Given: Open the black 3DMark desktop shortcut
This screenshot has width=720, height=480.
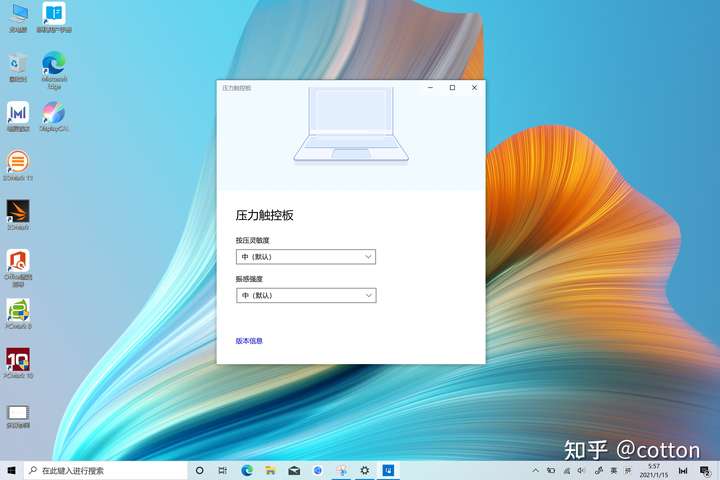Looking at the screenshot, I should [18, 215].
